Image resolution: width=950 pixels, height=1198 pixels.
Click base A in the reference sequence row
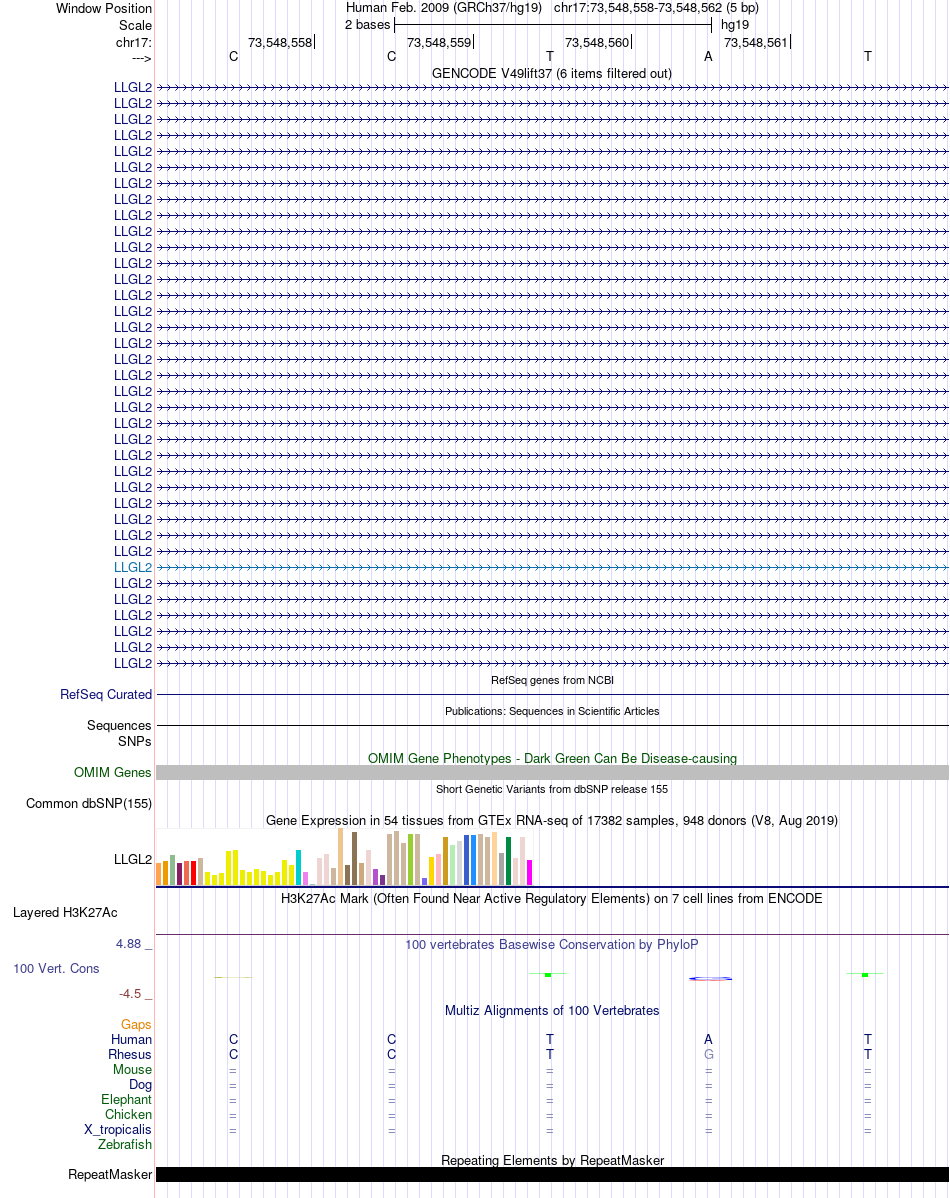point(708,57)
